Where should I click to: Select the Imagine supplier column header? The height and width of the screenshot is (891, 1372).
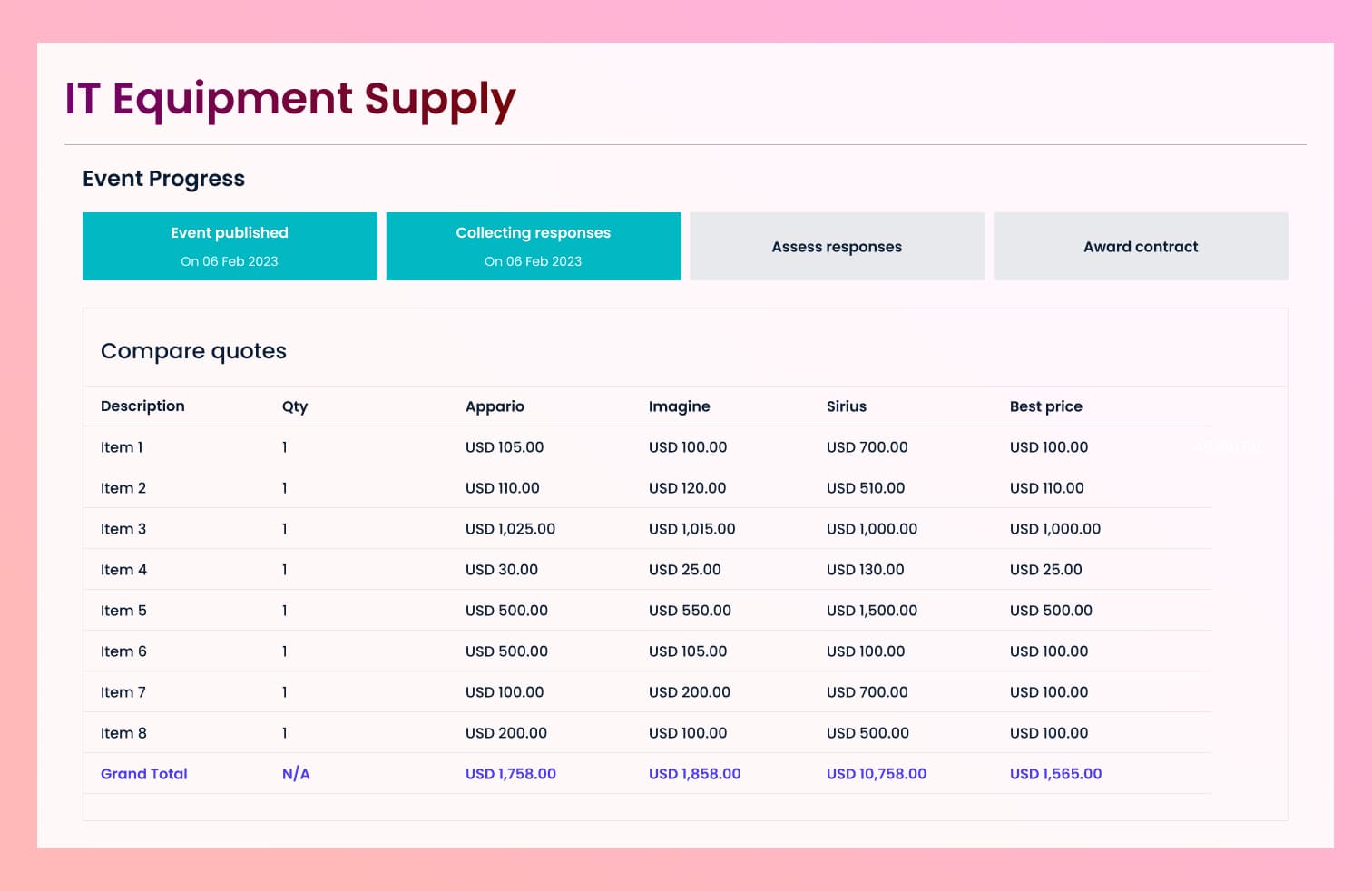(x=679, y=406)
